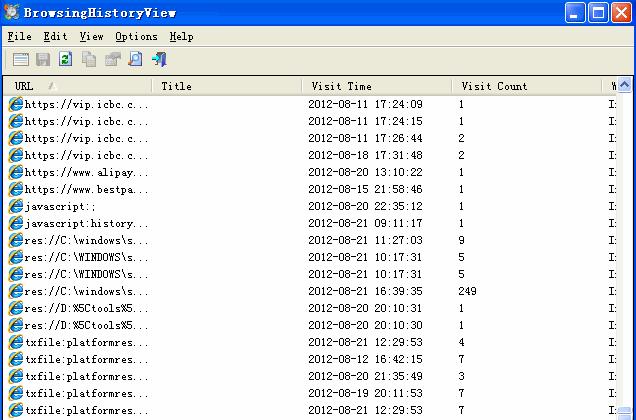The height and width of the screenshot is (420, 636).
Task: Open the Edit menu
Action: tap(55, 37)
